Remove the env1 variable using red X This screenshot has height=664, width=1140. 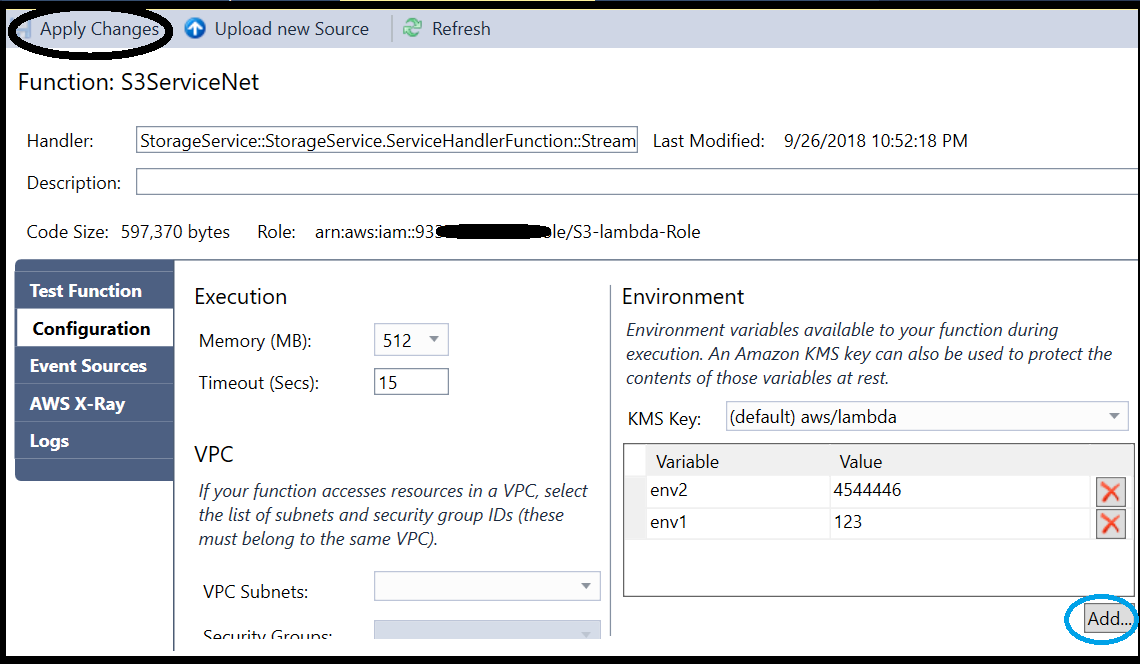[1110, 523]
